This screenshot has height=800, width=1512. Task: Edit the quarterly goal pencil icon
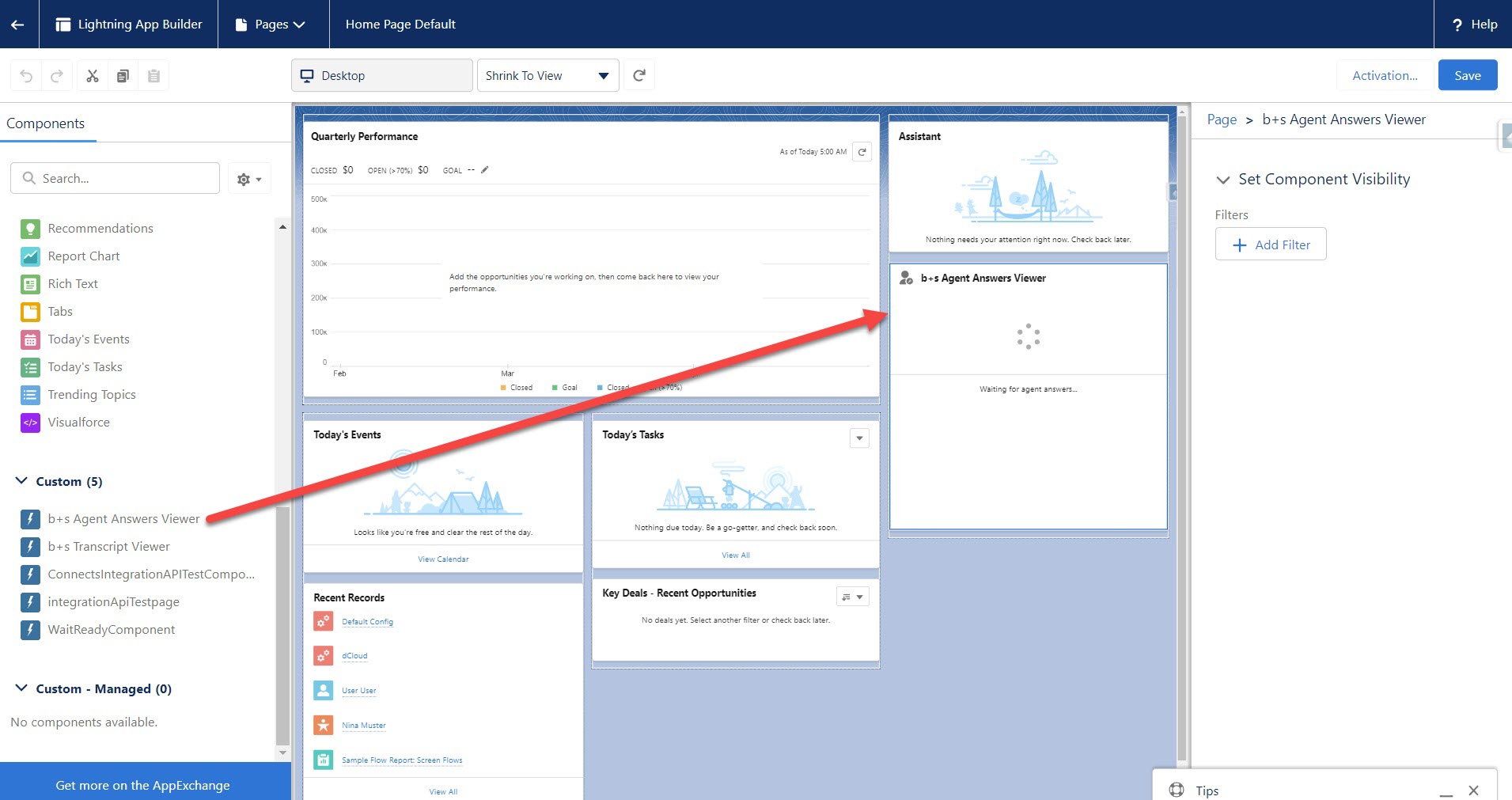pos(485,169)
